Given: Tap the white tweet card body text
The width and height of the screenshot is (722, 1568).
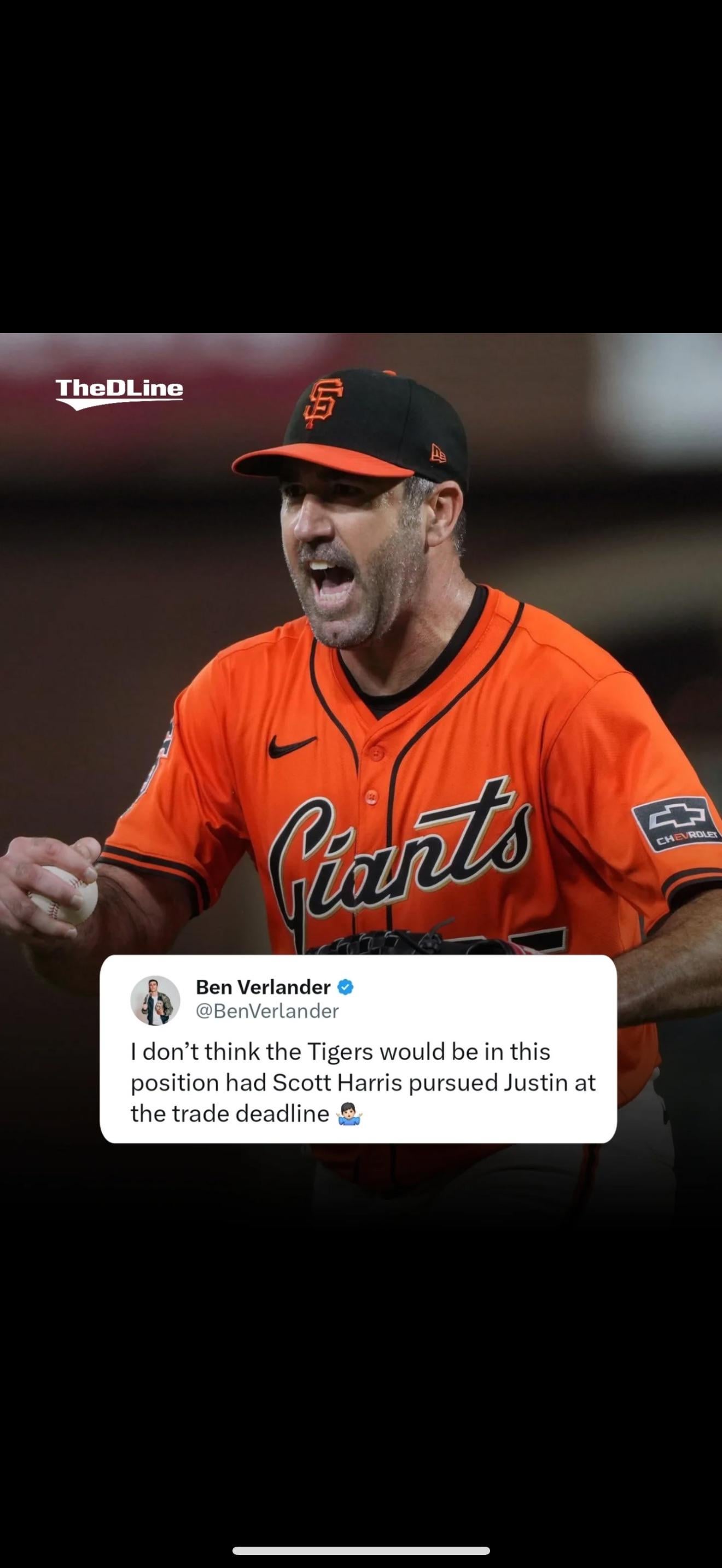Looking at the screenshot, I should (363, 1083).
